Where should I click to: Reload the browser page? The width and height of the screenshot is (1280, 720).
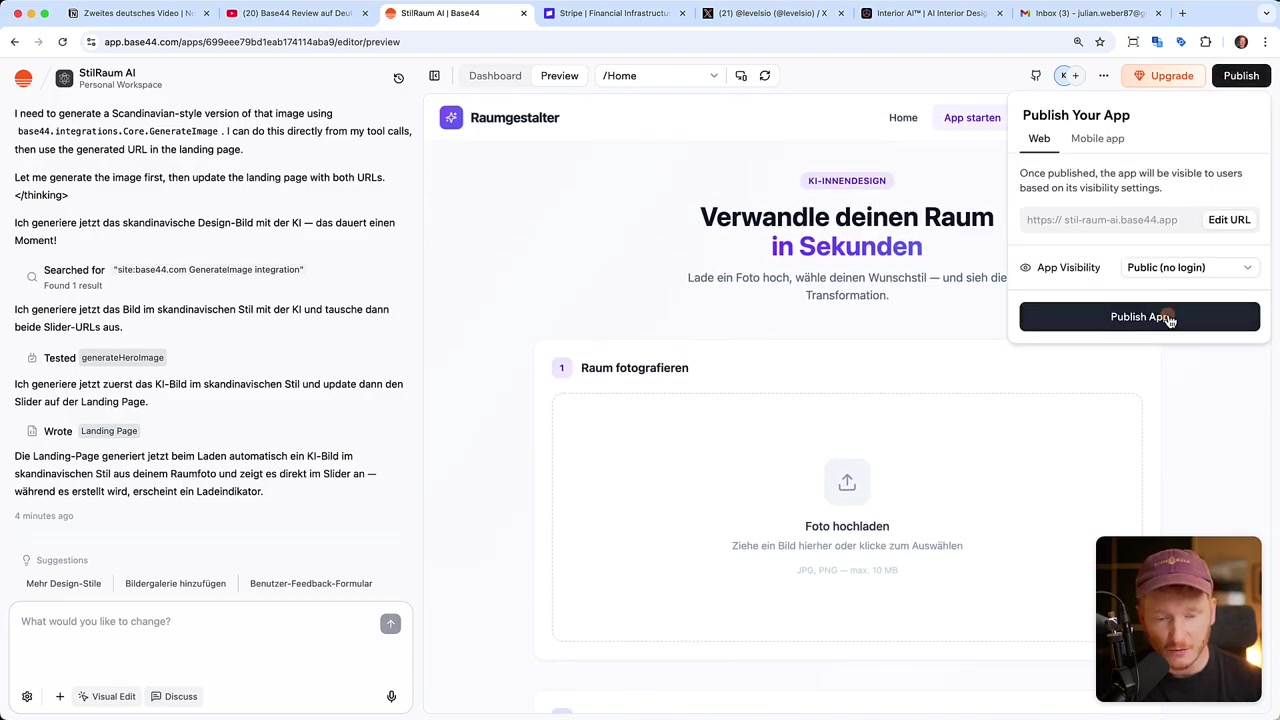(x=62, y=42)
